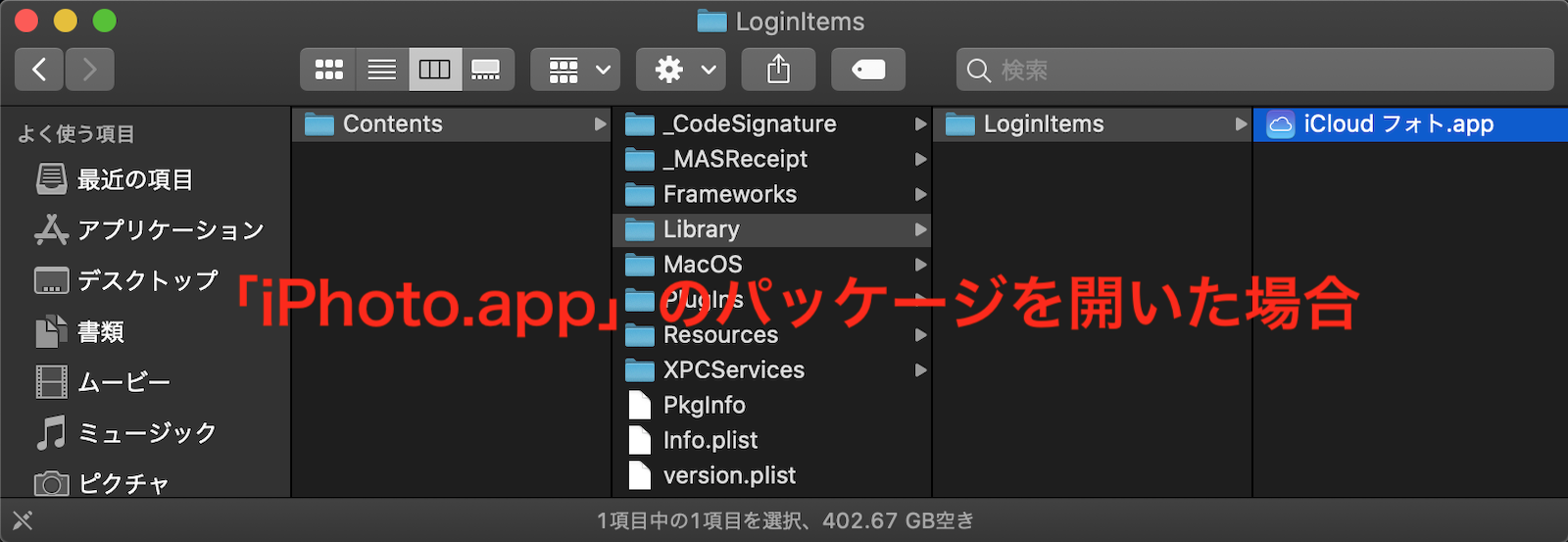Select the _CodeSignature folder
Image resolution: width=1568 pixels, height=542 pixels.
(771, 124)
